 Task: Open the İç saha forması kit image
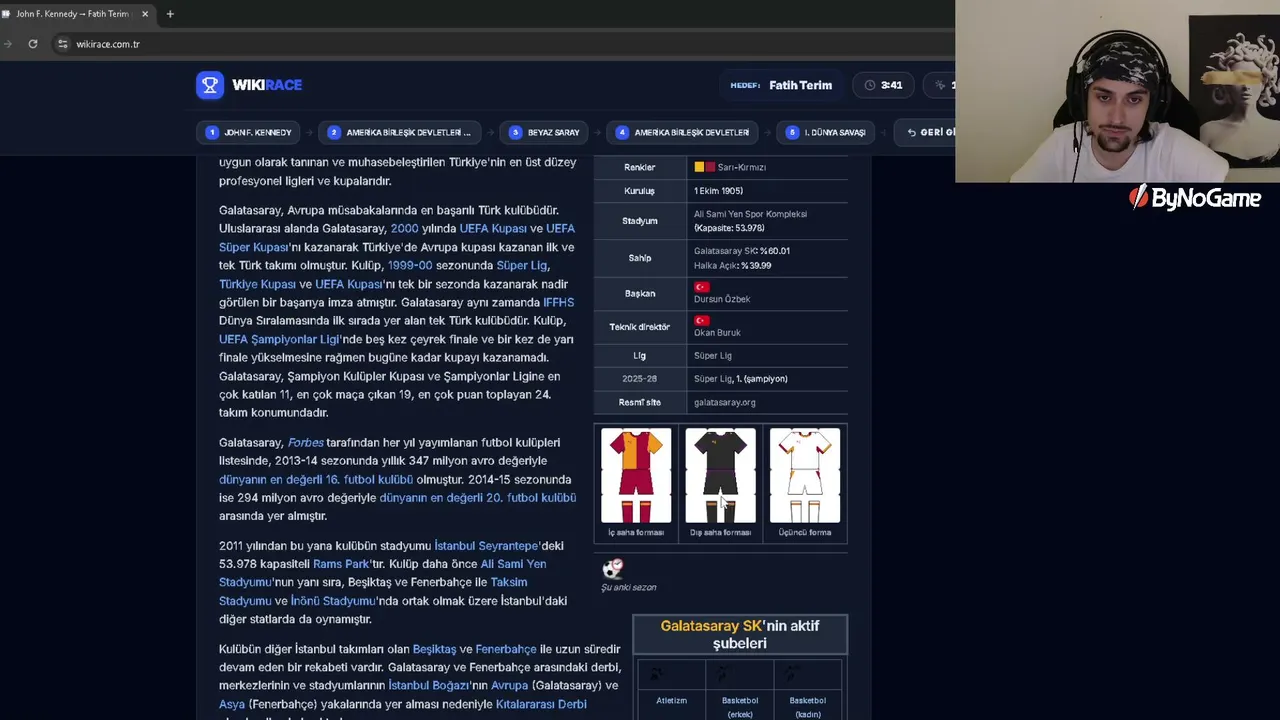pyautogui.click(x=636, y=476)
